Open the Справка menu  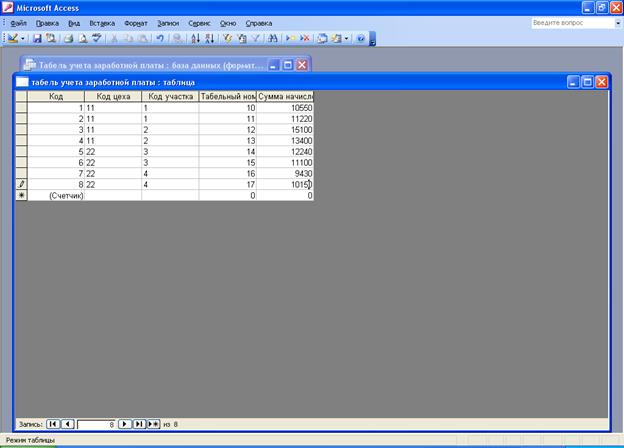(259, 23)
